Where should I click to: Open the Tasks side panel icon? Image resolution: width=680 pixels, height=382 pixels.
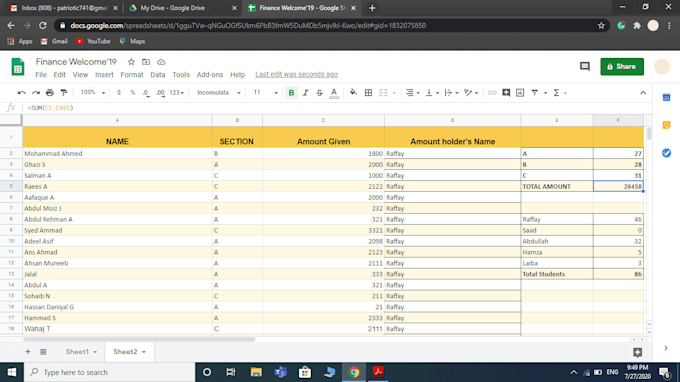[x=667, y=153]
